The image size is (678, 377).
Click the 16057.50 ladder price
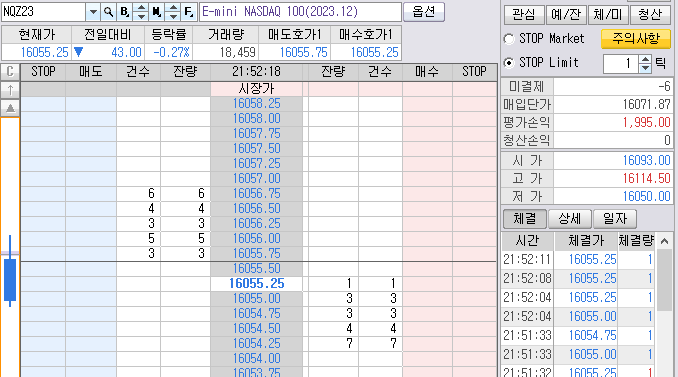coord(256,149)
